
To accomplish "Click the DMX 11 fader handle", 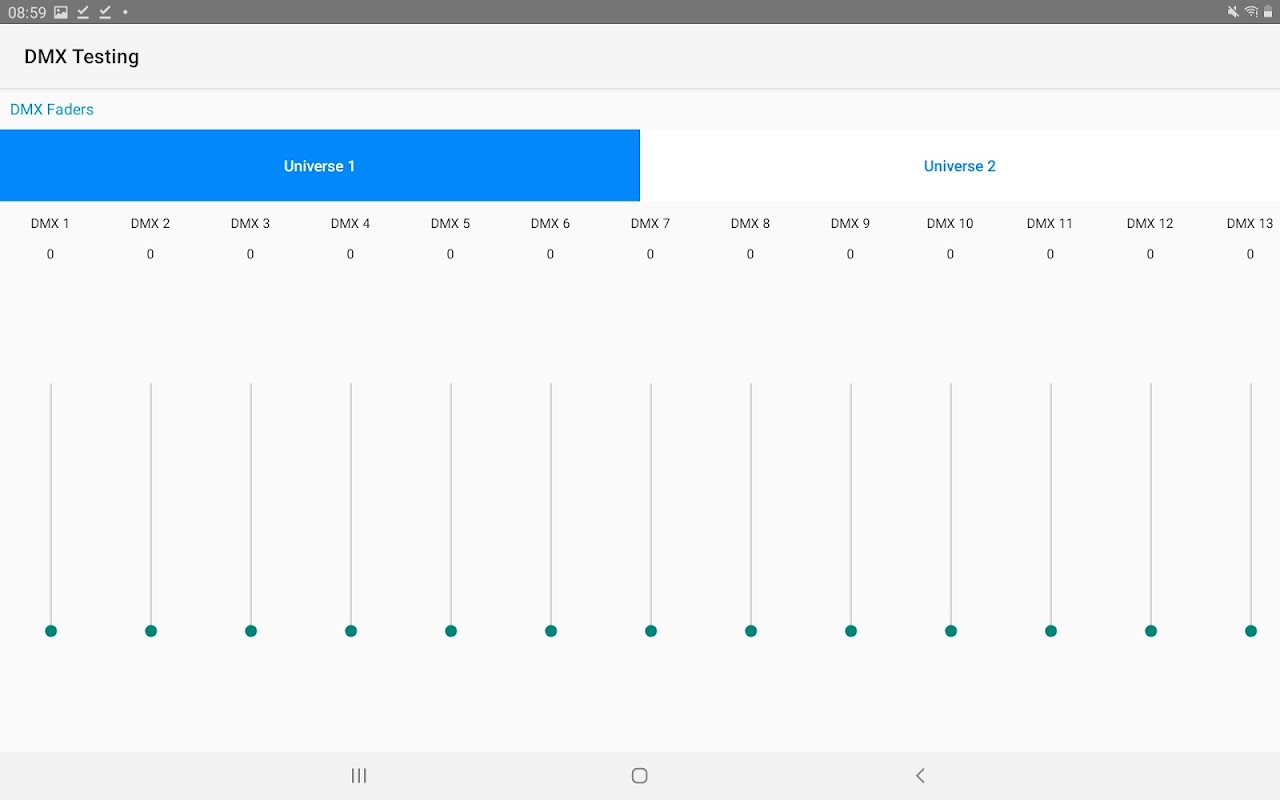I will (1051, 631).
